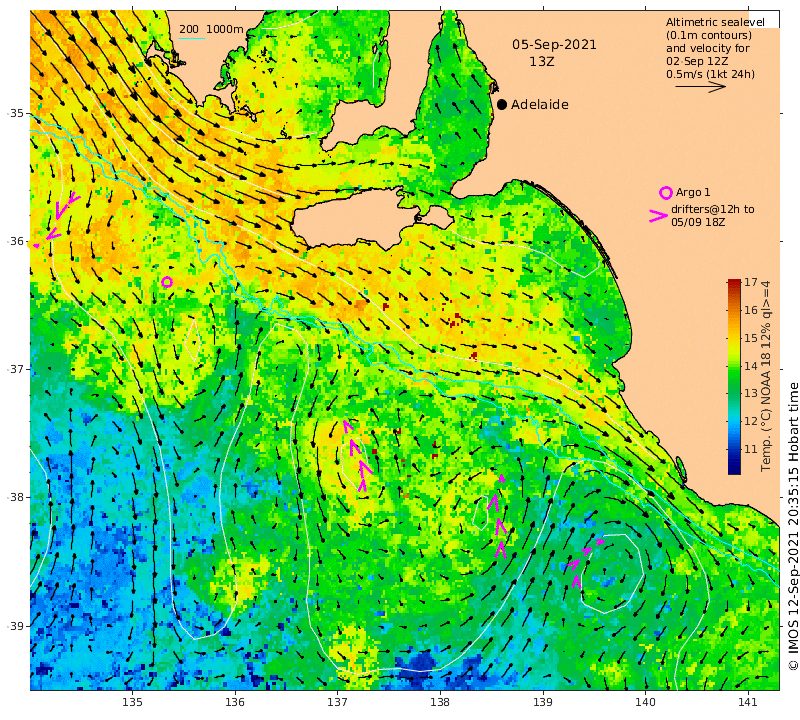Click the Argo 1 legend circle symbol
The image size is (800, 720).
point(666,193)
